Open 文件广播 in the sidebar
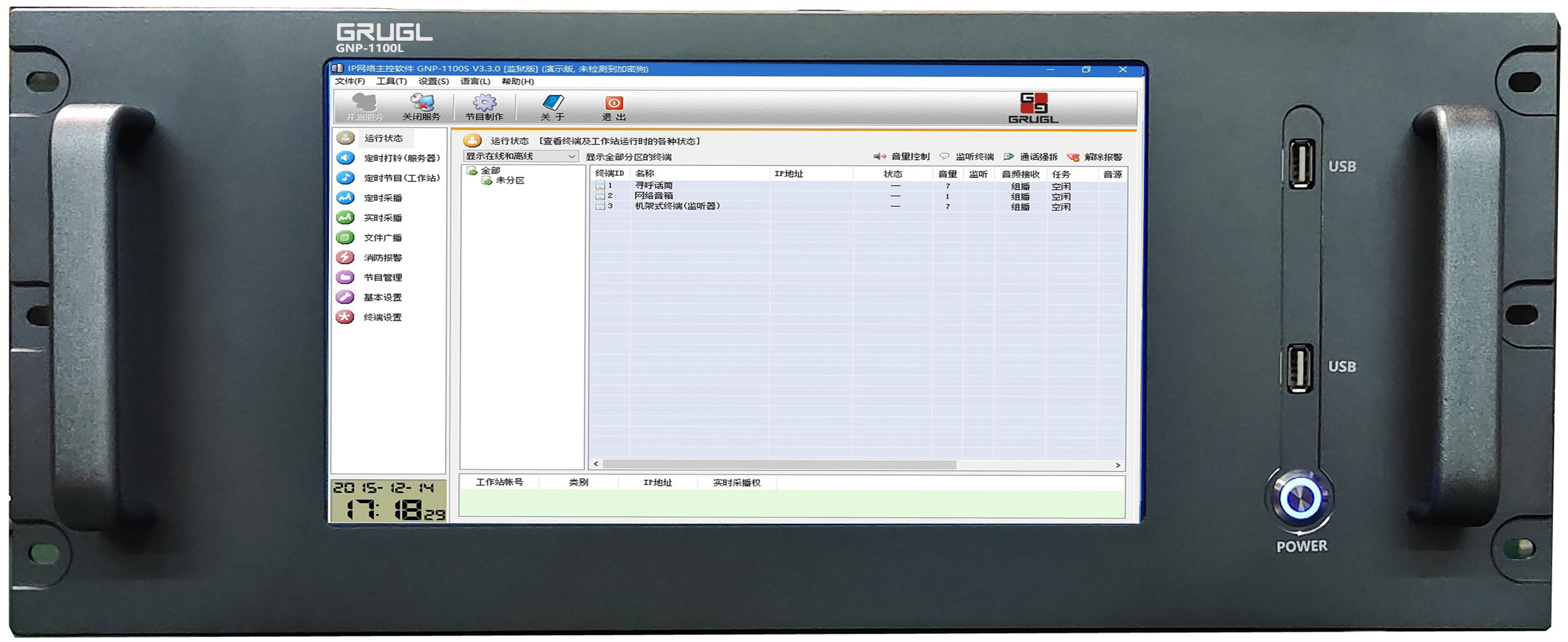The image size is (1568, 642). pyautogui.click(x=370, y=238)
